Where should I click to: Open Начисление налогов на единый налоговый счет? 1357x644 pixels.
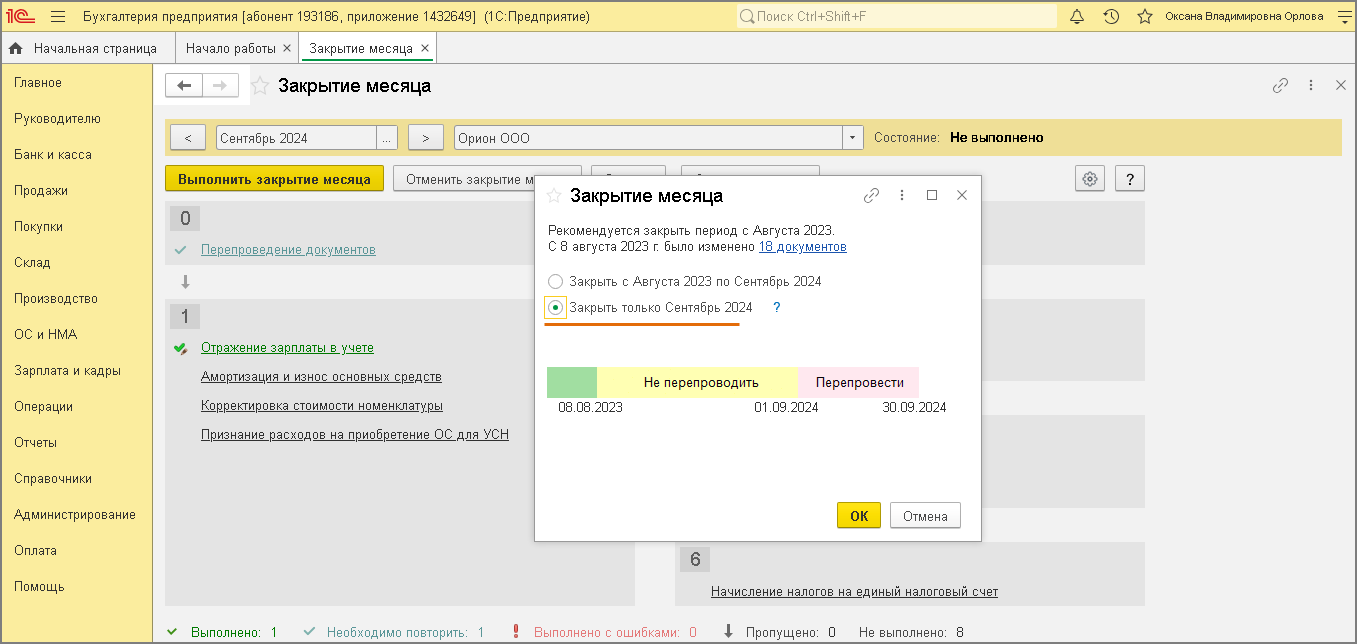pyautogui.click(x=854, y=592)
